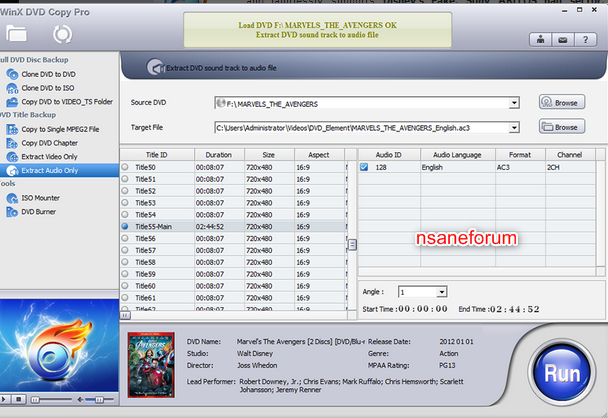Select Title50 radio button

tap(125, 167)
